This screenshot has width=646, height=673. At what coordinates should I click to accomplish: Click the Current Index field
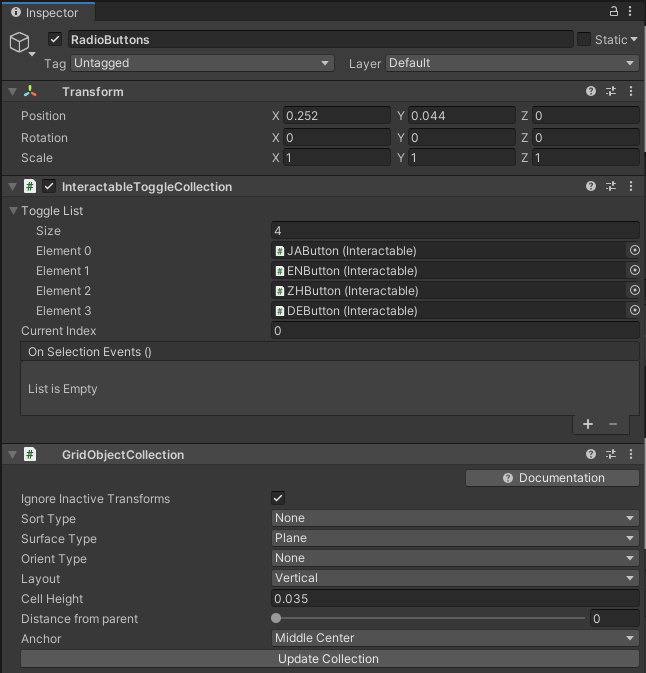coord(455,330)
